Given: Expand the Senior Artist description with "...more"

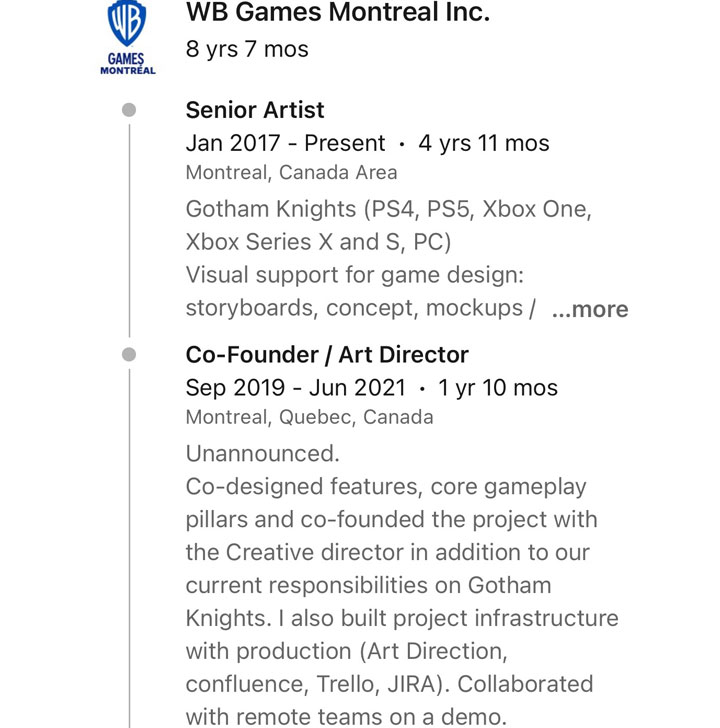Looking at the screenshot, I should (x=590, y=310).
